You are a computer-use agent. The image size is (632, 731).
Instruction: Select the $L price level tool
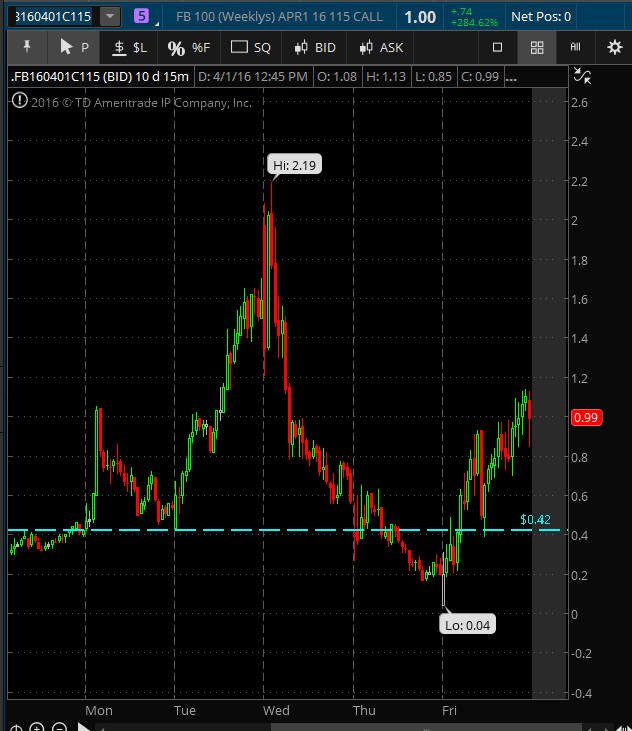pos(130,47)
